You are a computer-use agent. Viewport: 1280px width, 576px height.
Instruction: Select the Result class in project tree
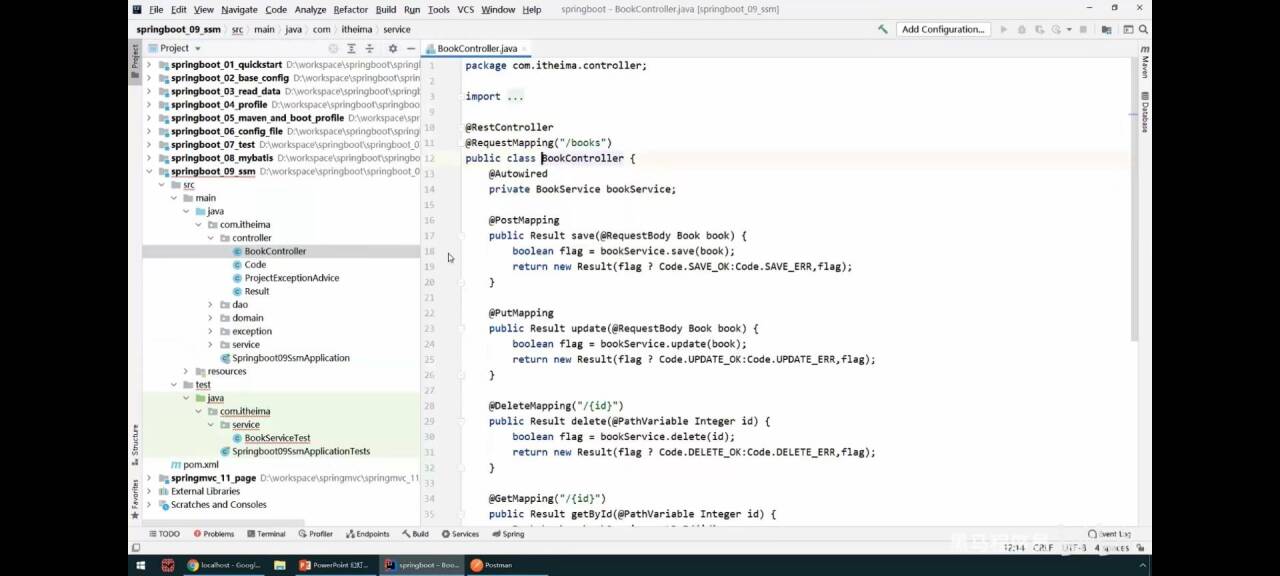coord(257,291)
